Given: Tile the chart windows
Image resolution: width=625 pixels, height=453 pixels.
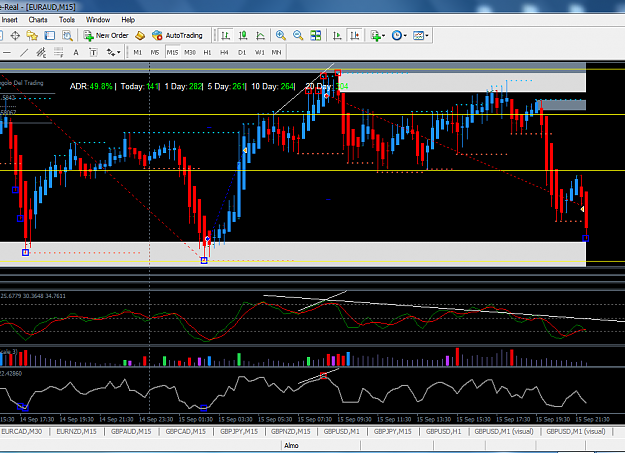Looking at the screenshot, I should (x=315, y=35).
